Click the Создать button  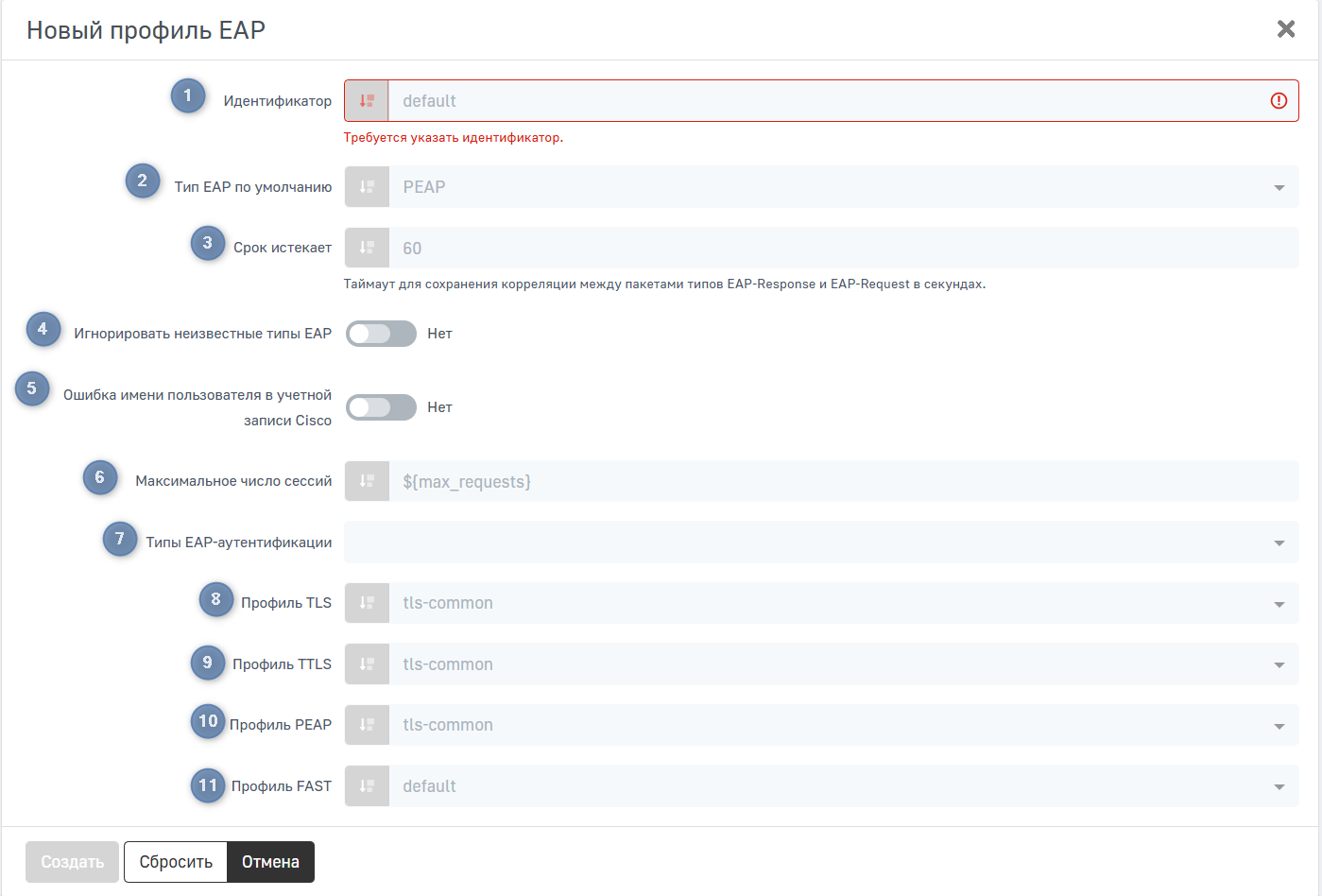point(73,862)
